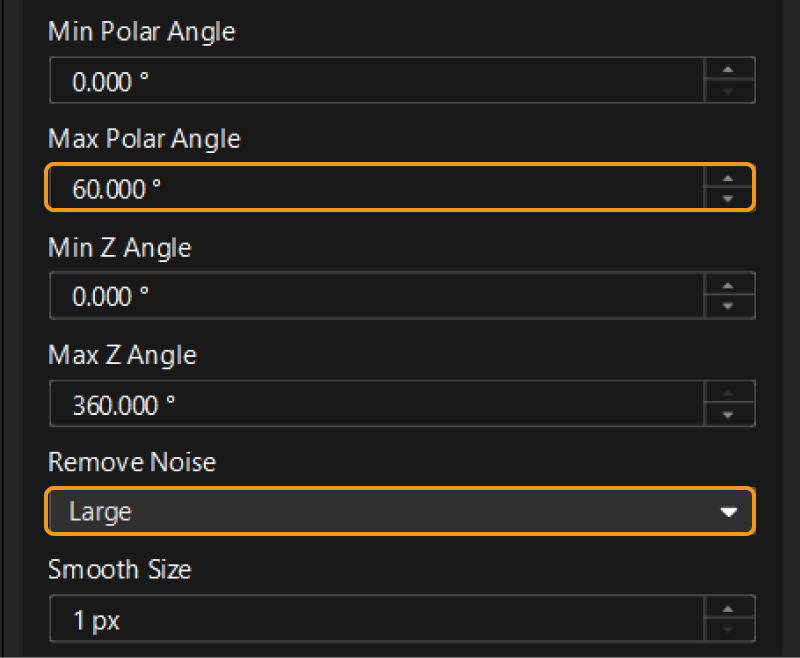Image resolution: width=800 pixels, height=658 pixels.
Task: Decrease Smooth Size with down arrow
Action: click(728, 630)
